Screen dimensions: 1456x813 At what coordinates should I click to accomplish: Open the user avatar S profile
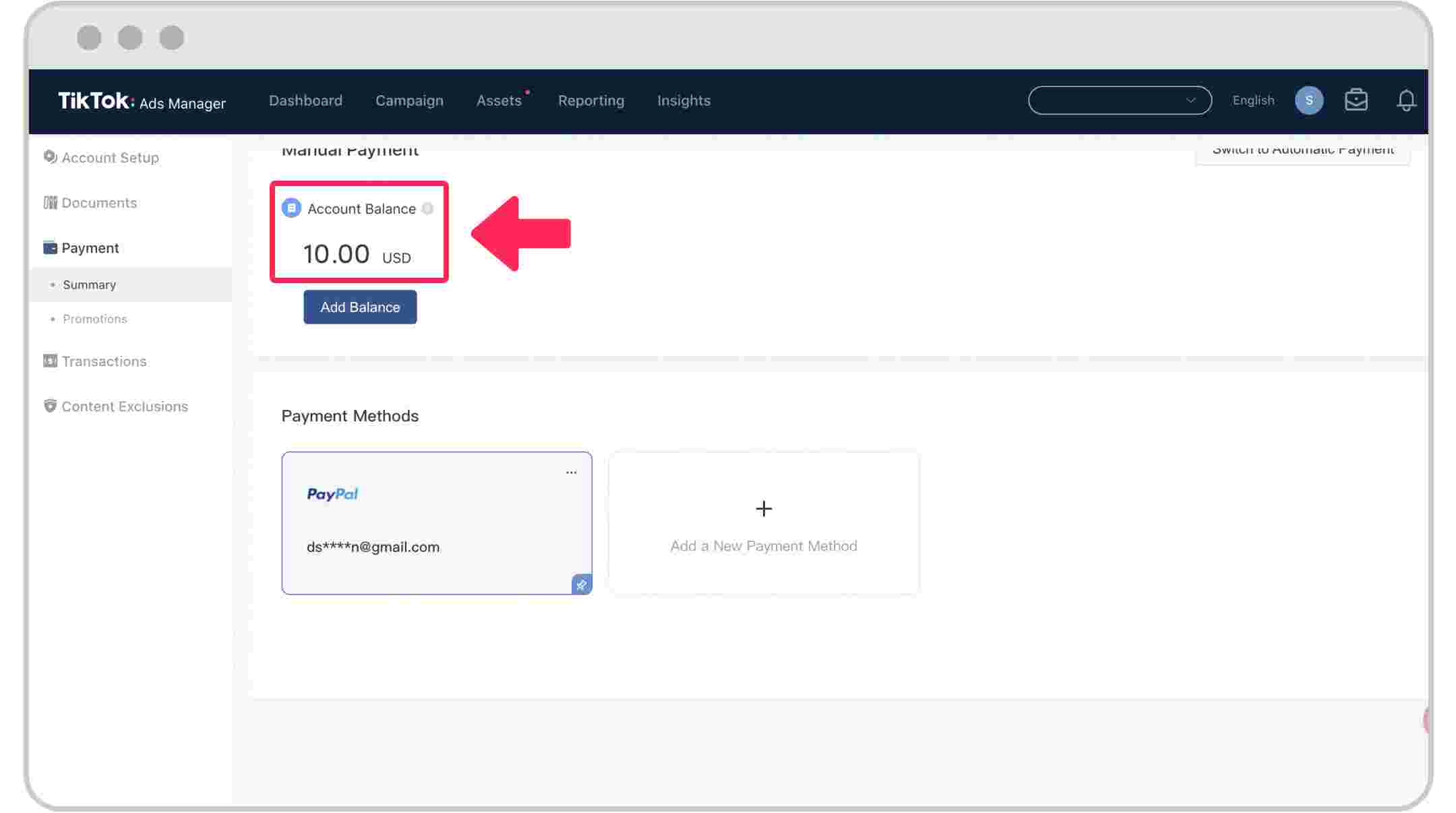click(x=1309, y=100)
